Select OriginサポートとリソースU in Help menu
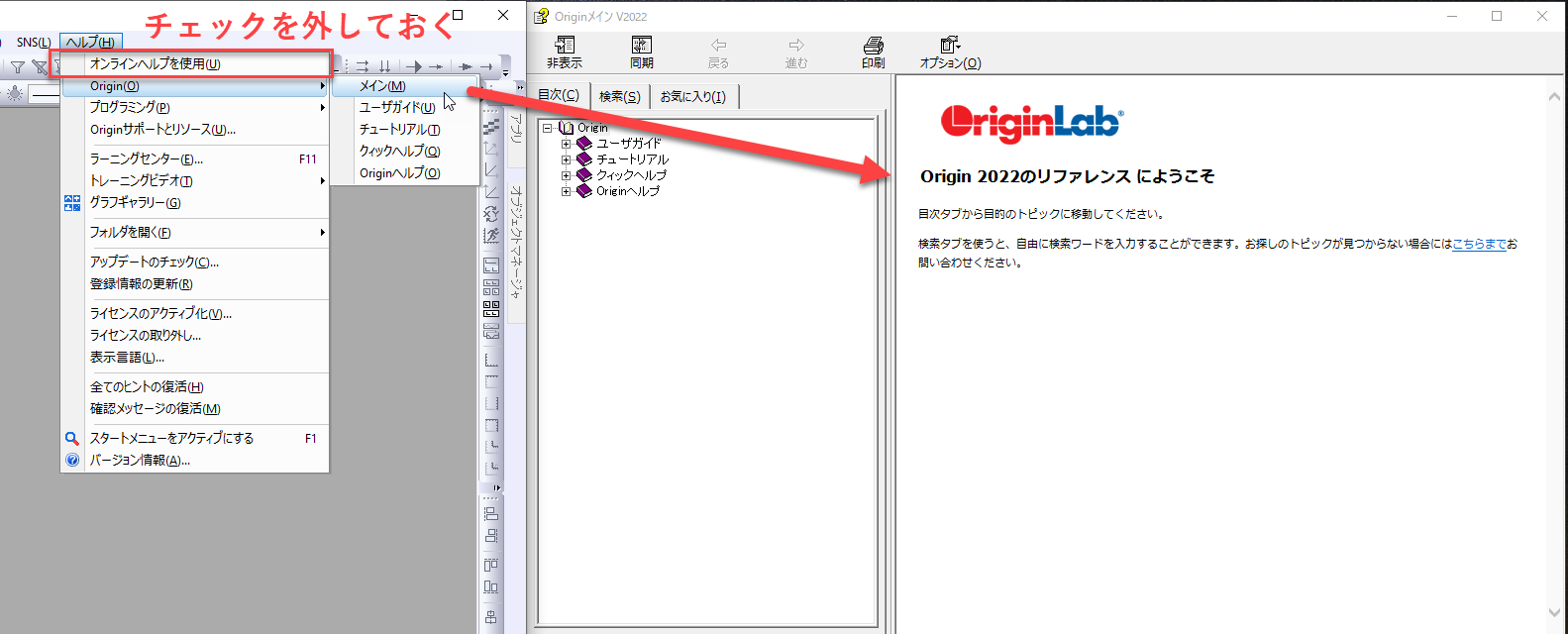The image size is (1568, 634). (194, 129)
